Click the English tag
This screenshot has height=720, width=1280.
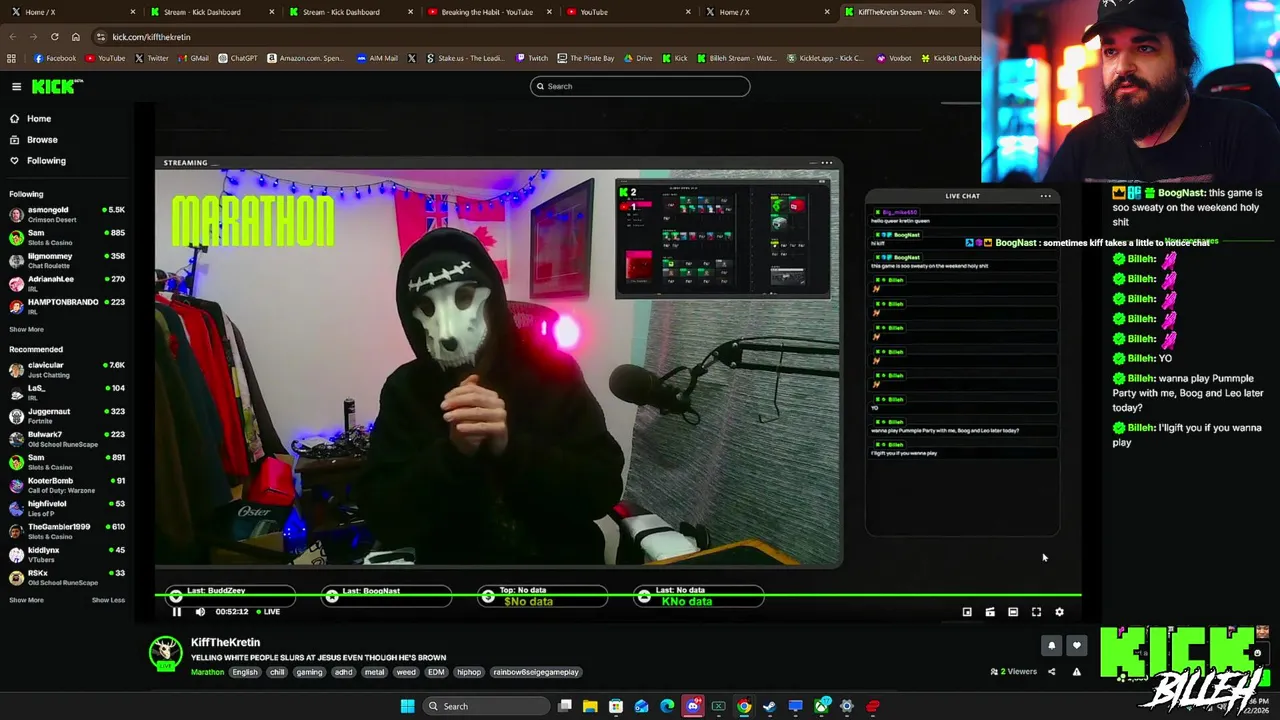(x=245, y=672)
